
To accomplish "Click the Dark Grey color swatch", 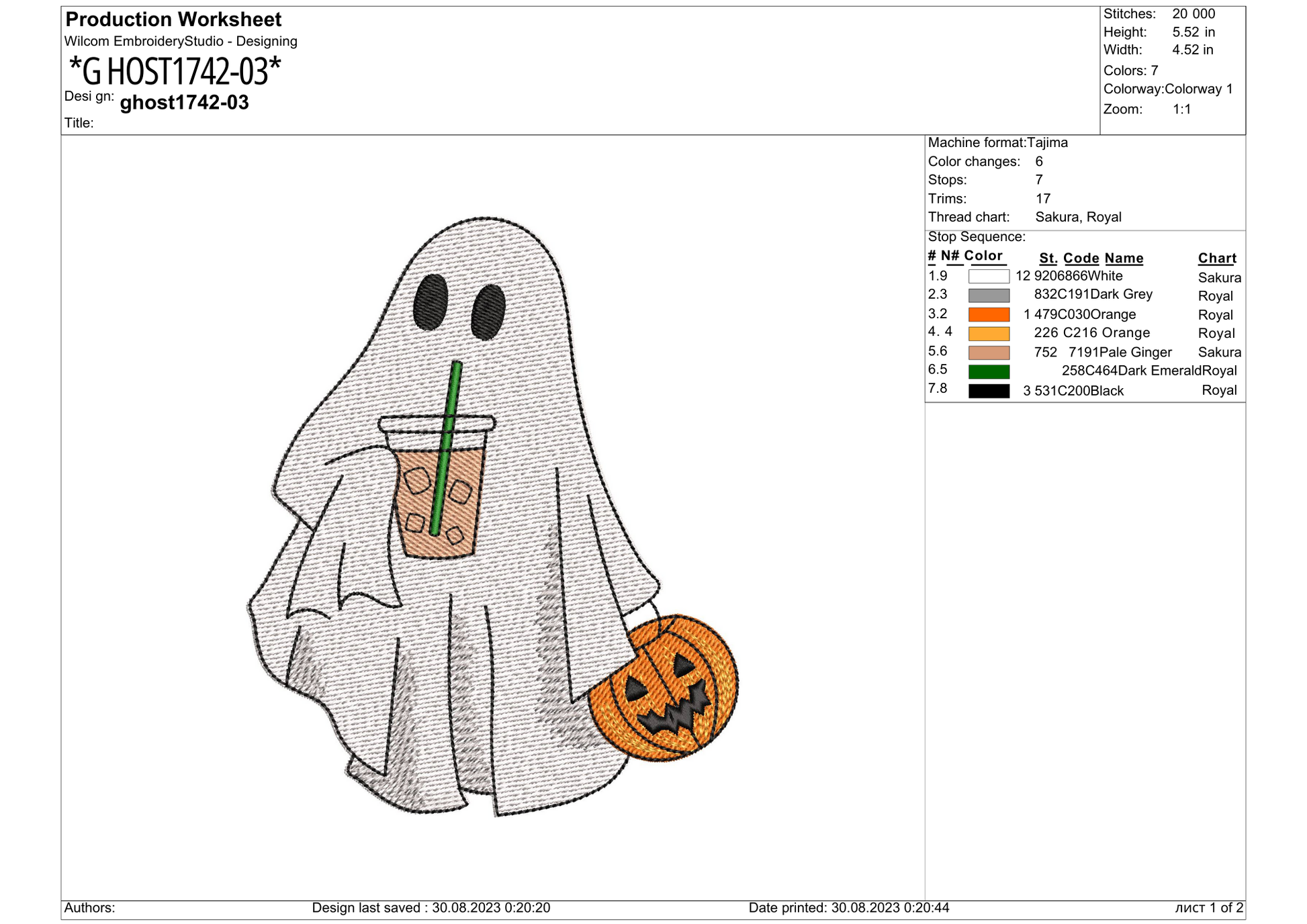I will pyautogui.click(x=989, y=295).
